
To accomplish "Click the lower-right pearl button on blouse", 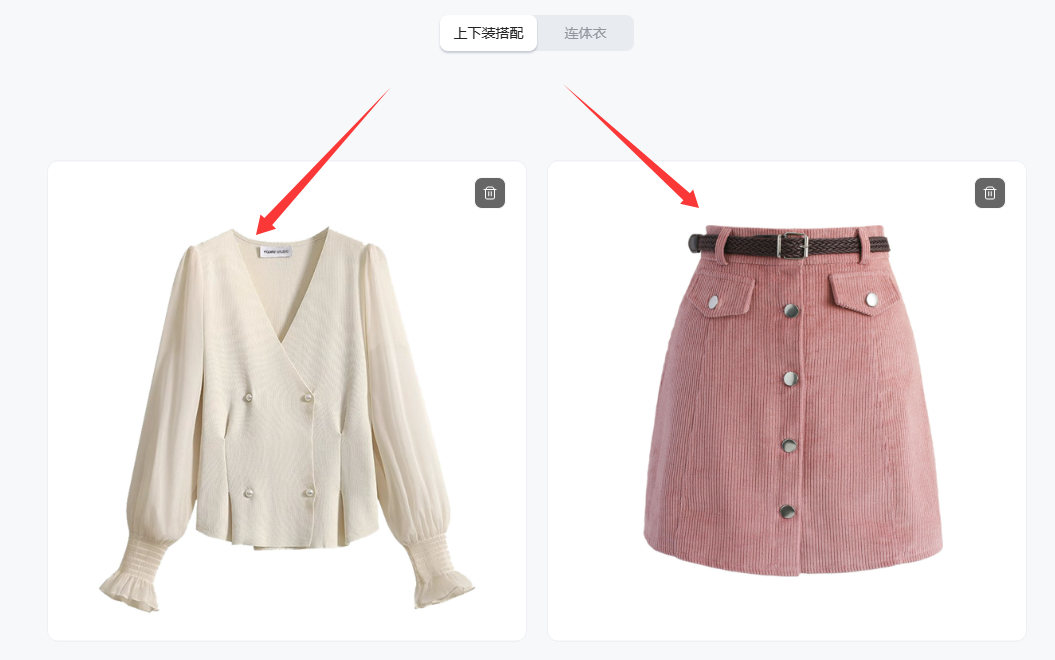I will [x=310, y=492].
